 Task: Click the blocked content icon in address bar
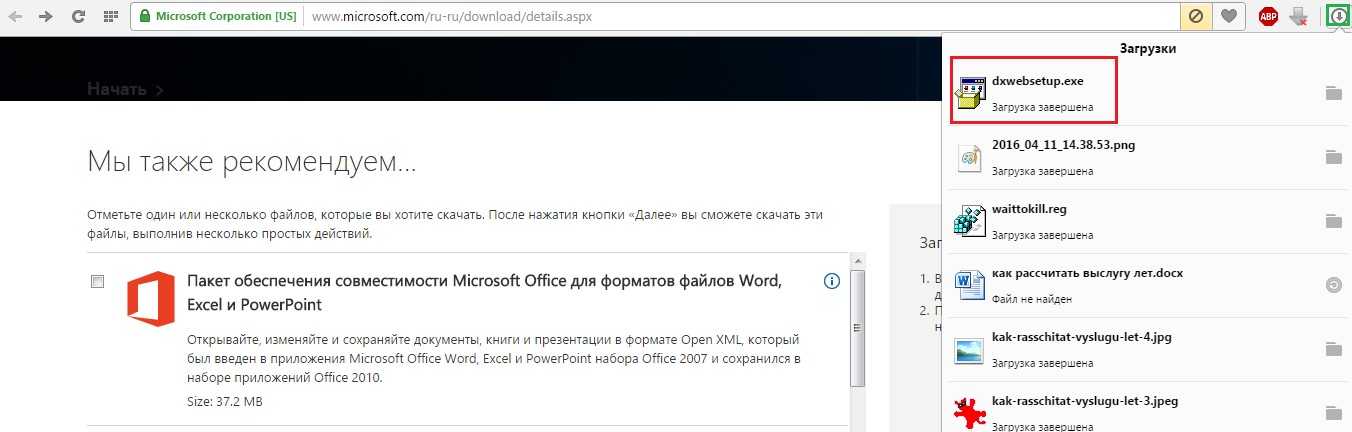(1195, 17)
